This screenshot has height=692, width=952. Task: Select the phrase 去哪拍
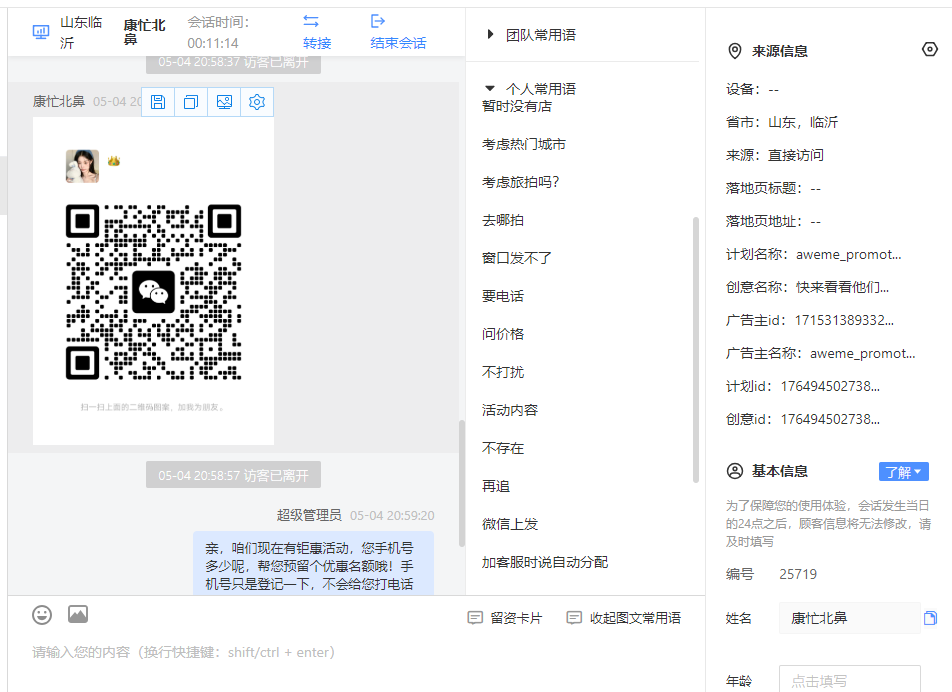(x=503, y=220)
